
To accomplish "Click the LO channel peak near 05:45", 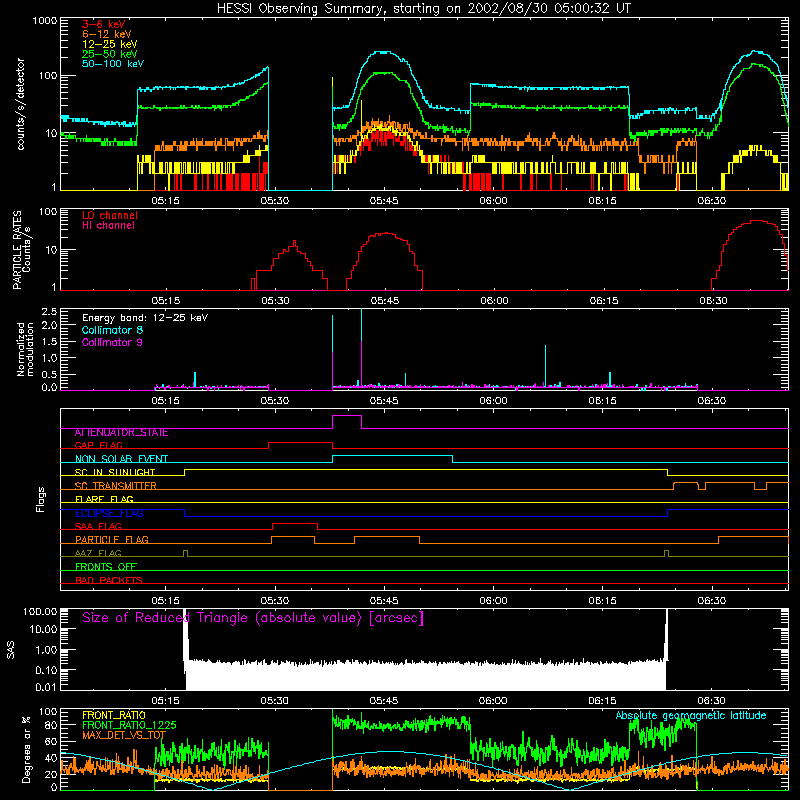I will [387, 234].
